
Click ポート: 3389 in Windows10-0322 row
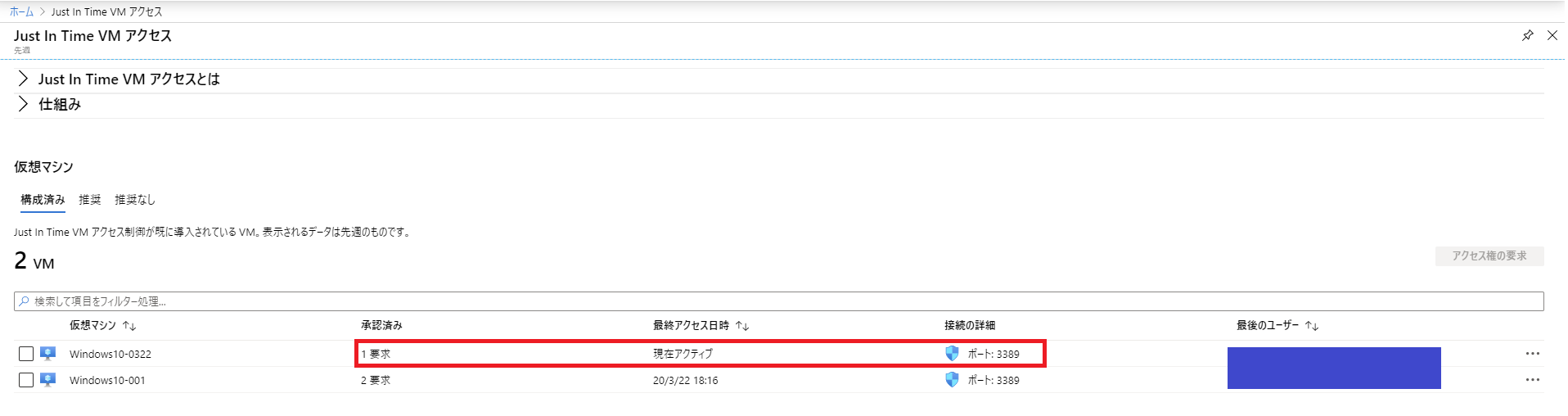click(994, 355)
